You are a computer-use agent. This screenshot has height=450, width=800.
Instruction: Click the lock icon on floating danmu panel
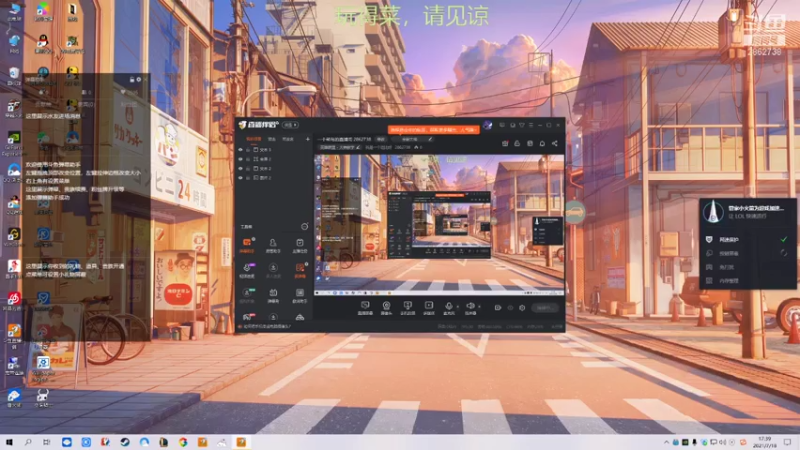(x=132, y=80)
